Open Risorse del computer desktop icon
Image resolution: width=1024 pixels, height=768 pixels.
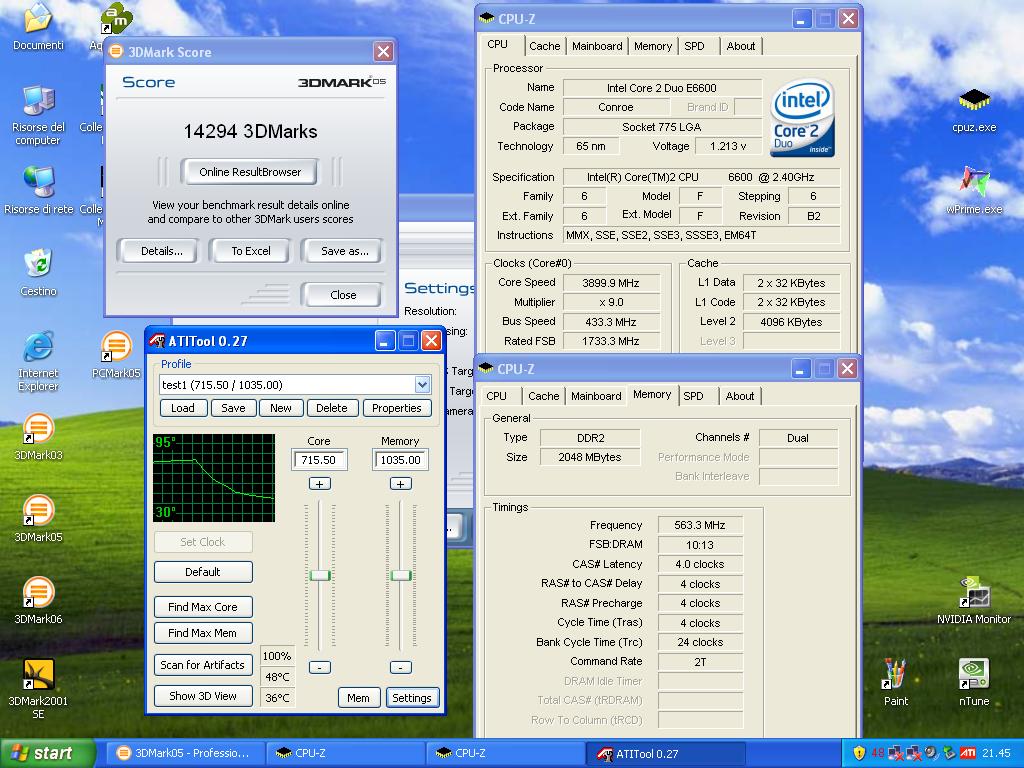click(39, 115)
